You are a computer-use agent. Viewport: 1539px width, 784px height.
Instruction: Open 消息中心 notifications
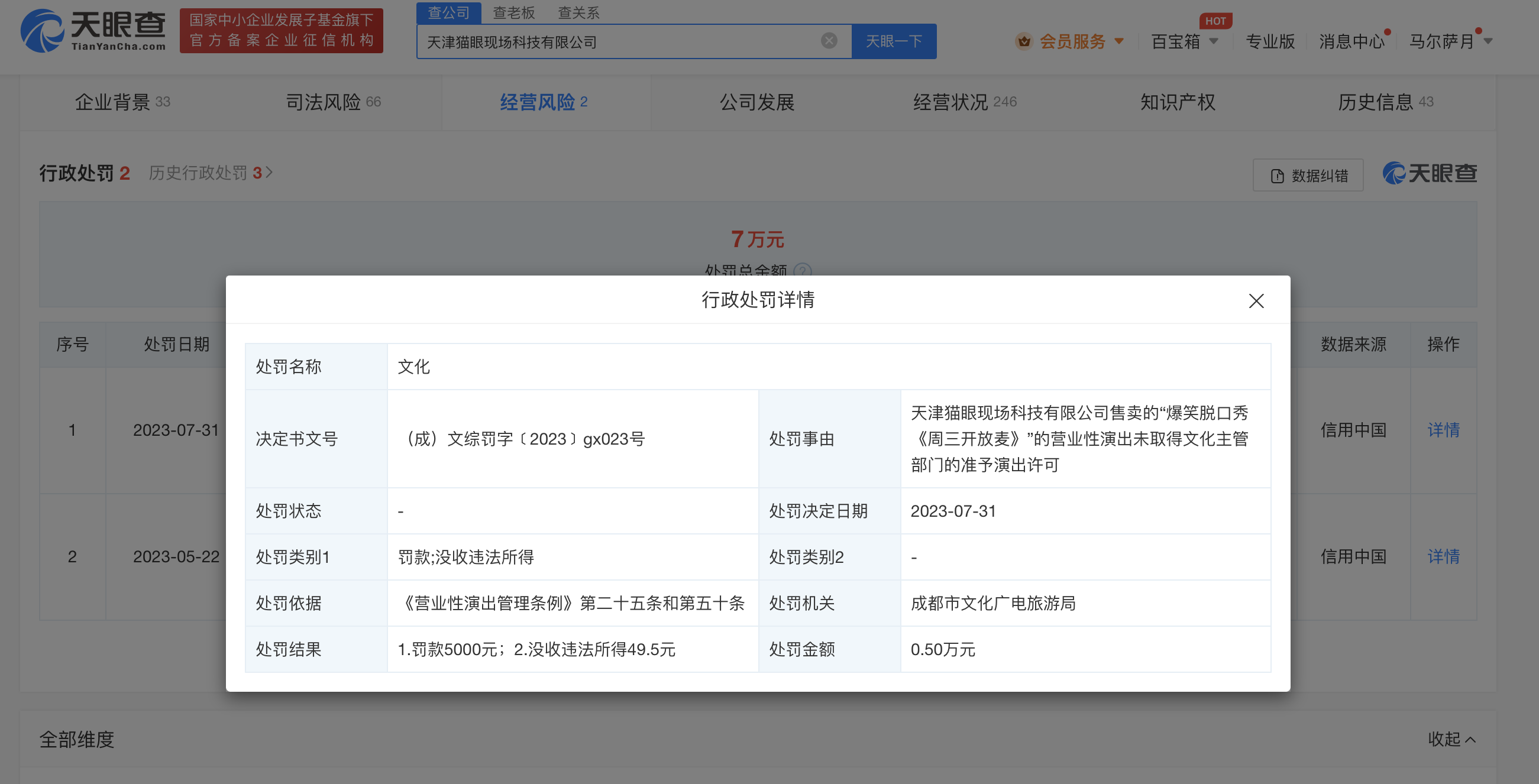tap(1351, 41)
